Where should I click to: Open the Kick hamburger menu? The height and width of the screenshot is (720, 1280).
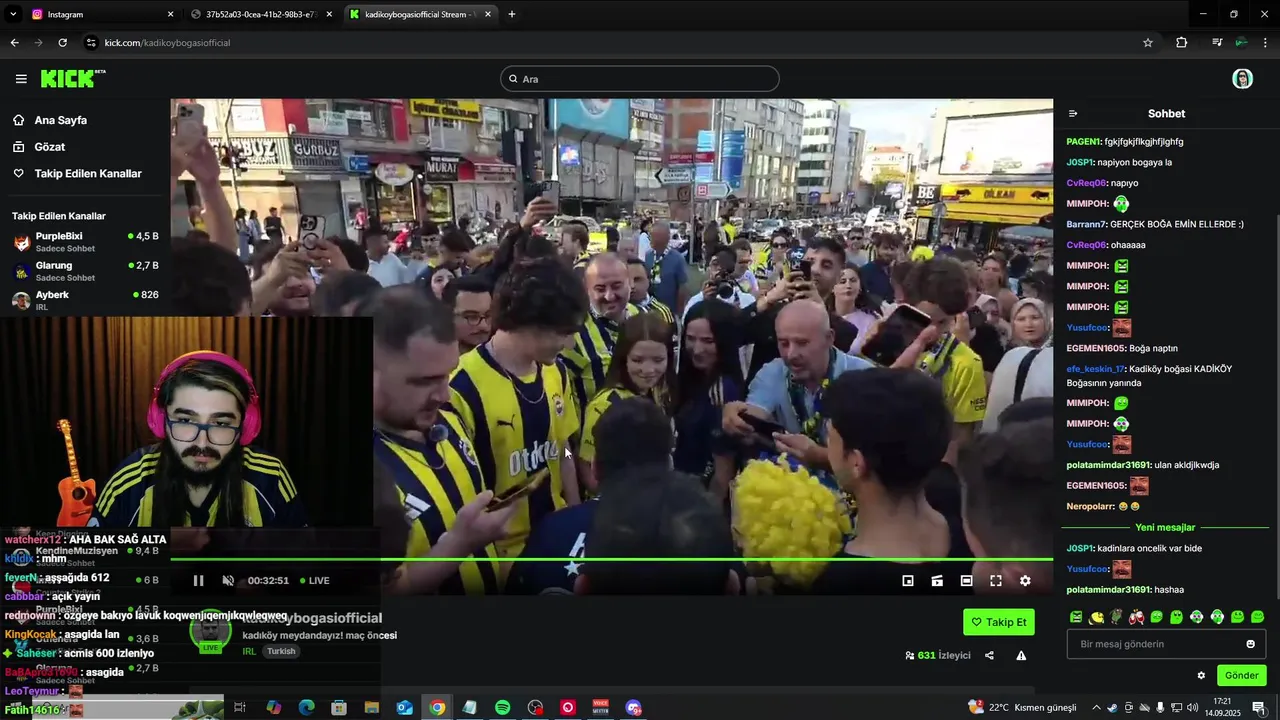[21, 79]
